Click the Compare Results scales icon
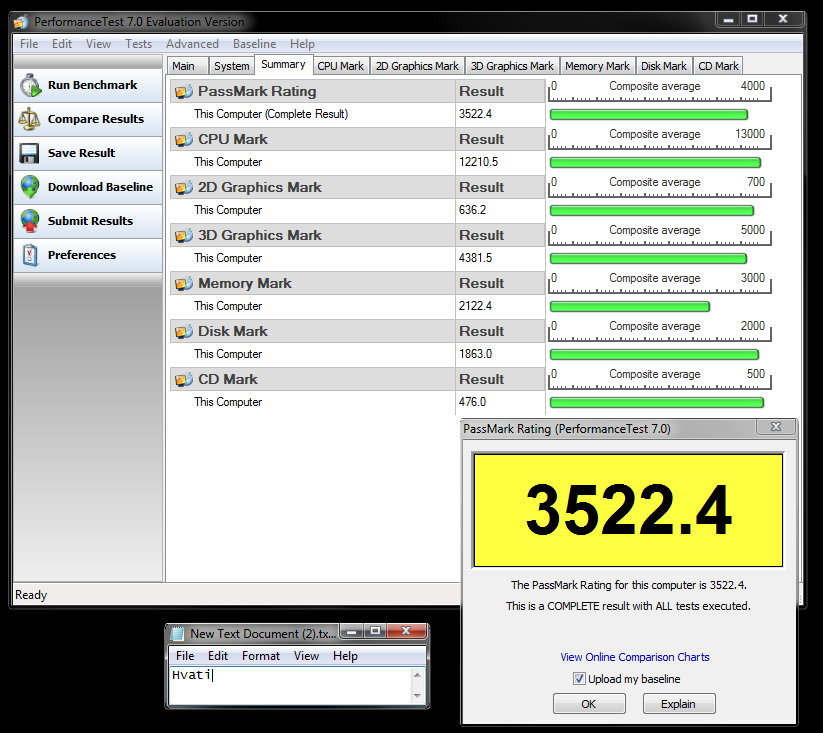 coord(30,120)
